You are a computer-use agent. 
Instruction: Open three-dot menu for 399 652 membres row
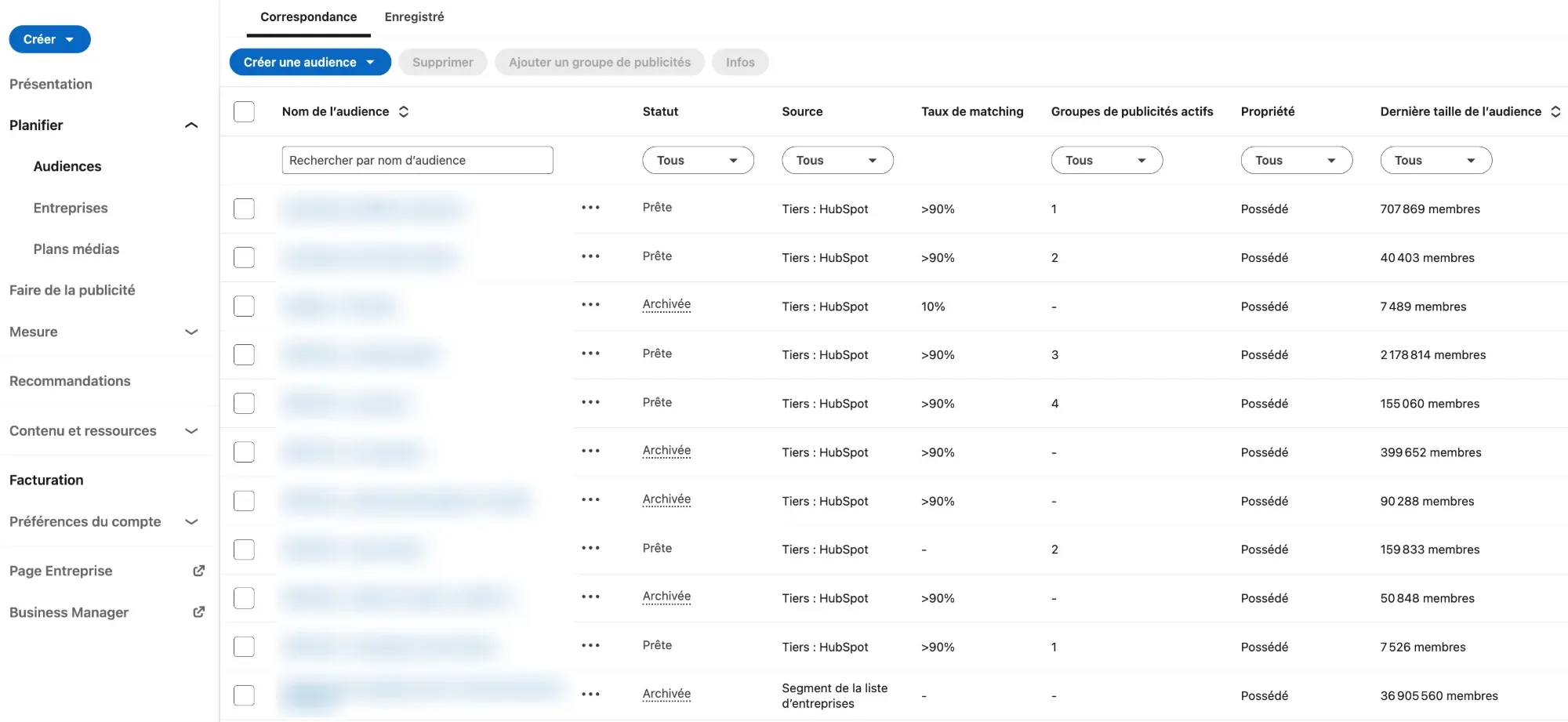590,451
